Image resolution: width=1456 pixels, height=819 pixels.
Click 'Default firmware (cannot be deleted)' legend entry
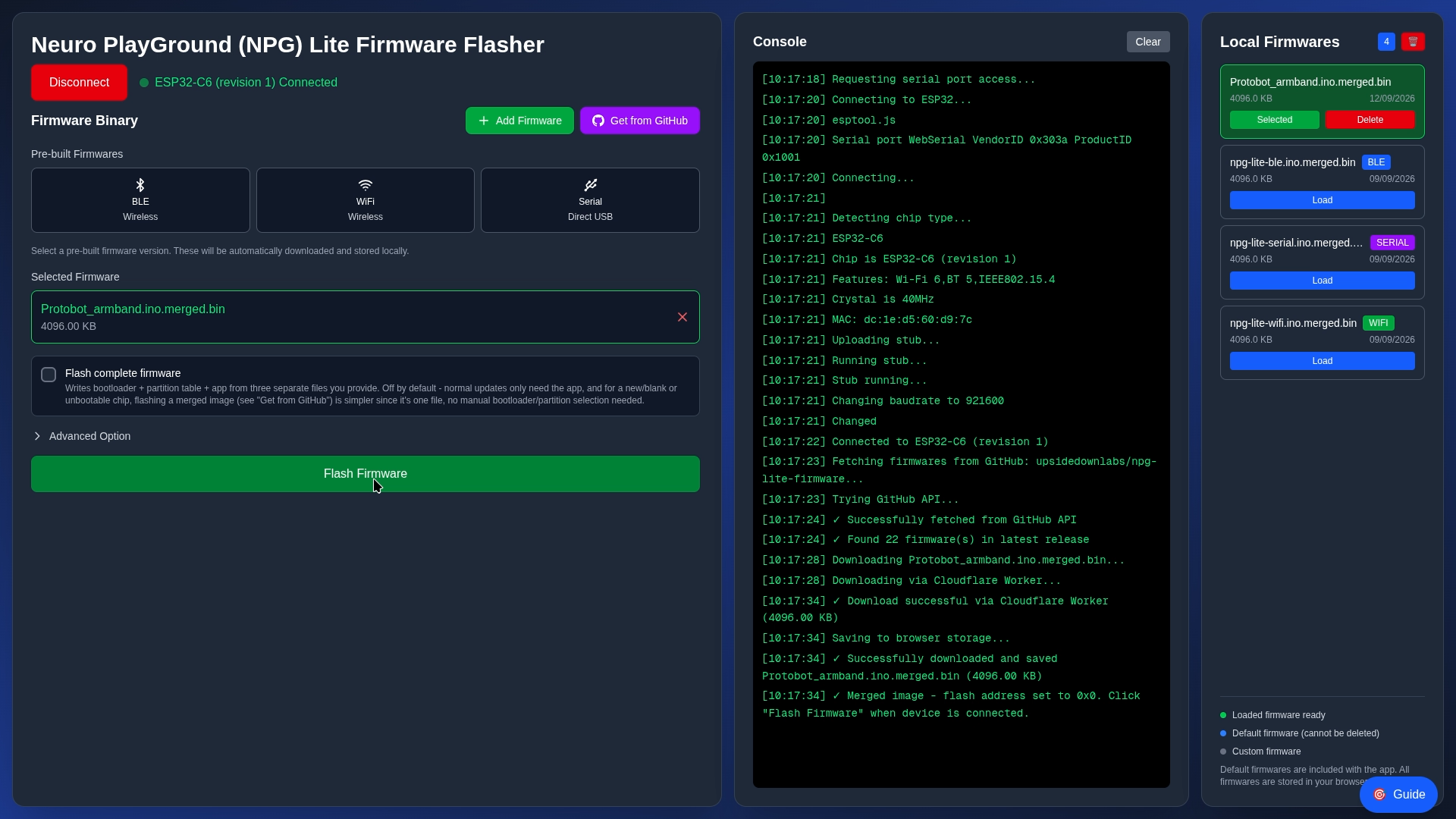point(1300,733)
